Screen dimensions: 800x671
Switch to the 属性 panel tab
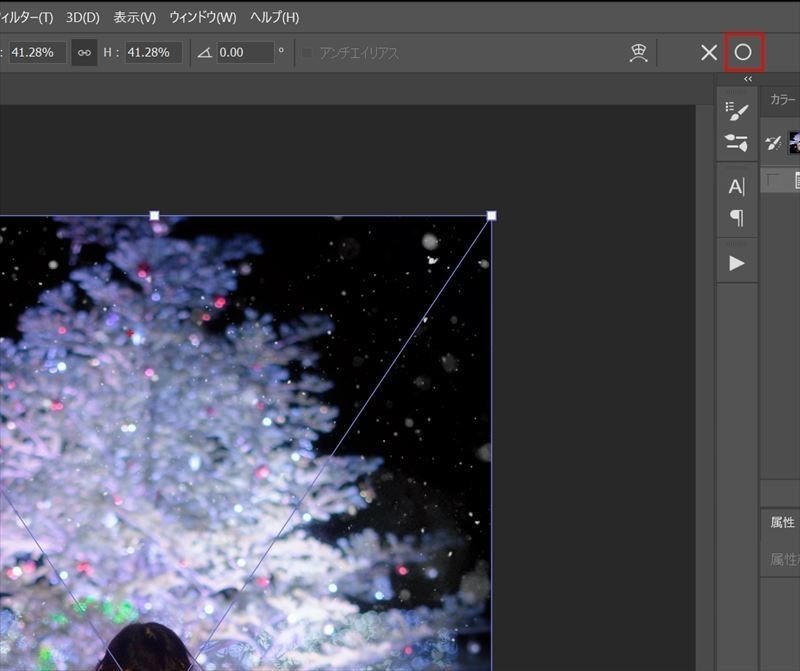(x=782, y=522)
